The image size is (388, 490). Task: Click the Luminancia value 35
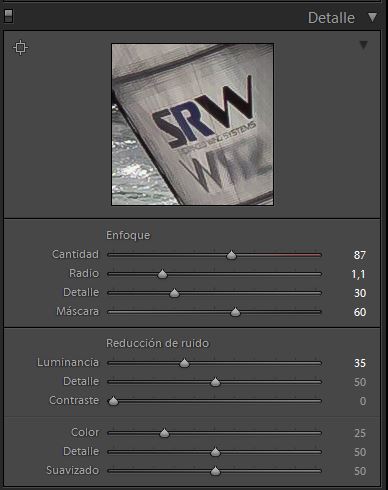click(x=360, y=363)
